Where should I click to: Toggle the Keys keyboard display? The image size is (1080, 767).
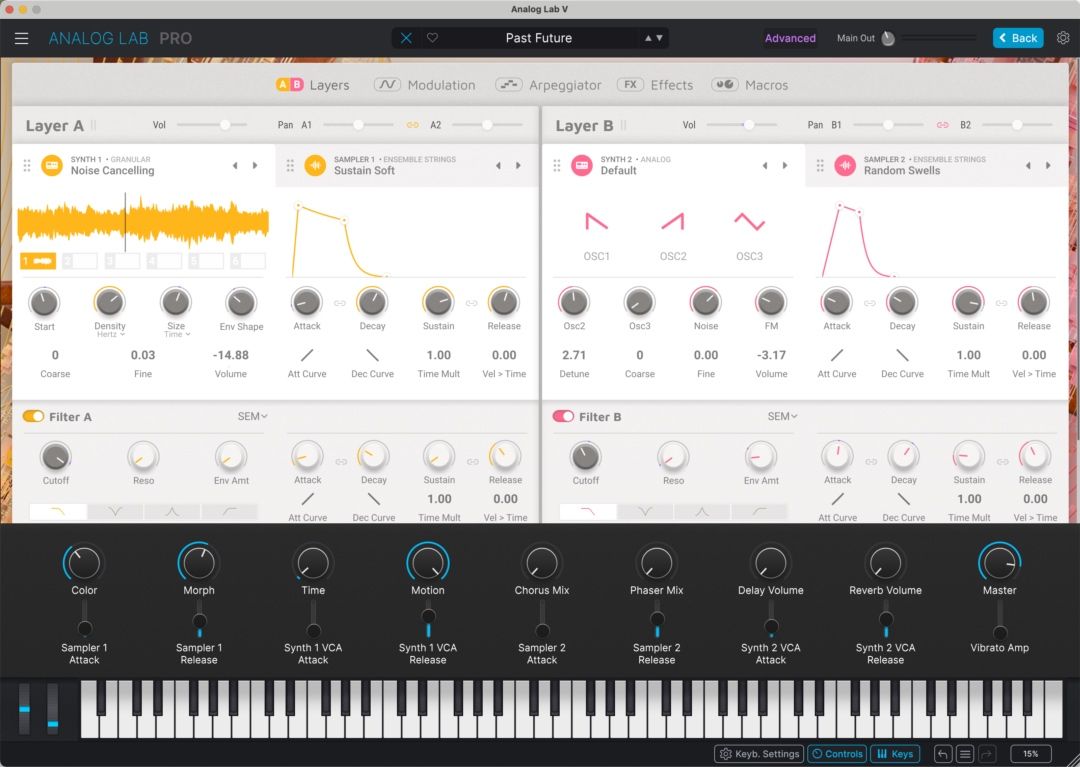click(895, 754)
